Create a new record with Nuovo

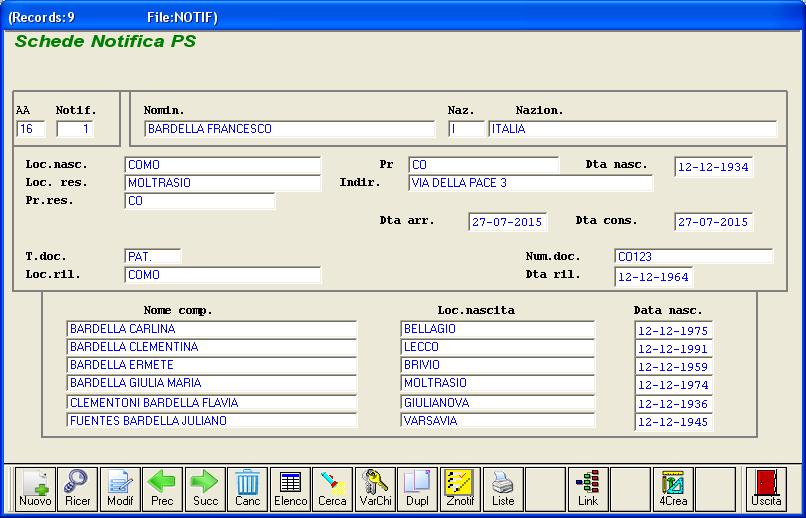(35, 489)
